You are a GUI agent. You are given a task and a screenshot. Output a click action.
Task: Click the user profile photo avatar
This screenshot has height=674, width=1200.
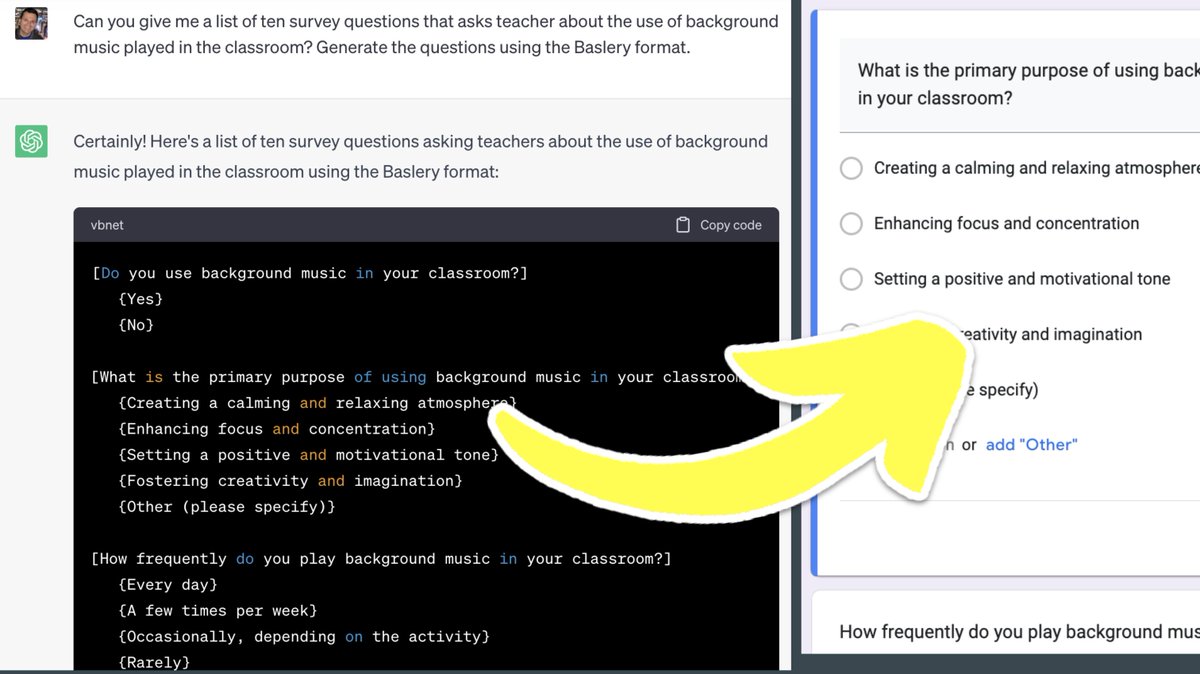[x=32, y=22]
